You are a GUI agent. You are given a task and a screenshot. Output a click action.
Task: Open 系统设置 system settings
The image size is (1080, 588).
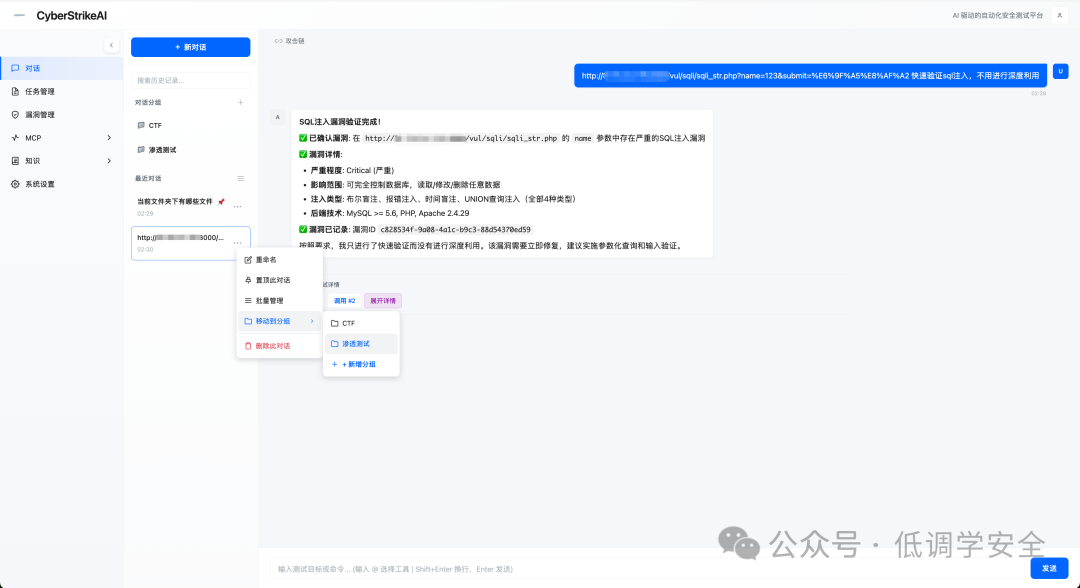pos(61,185)
